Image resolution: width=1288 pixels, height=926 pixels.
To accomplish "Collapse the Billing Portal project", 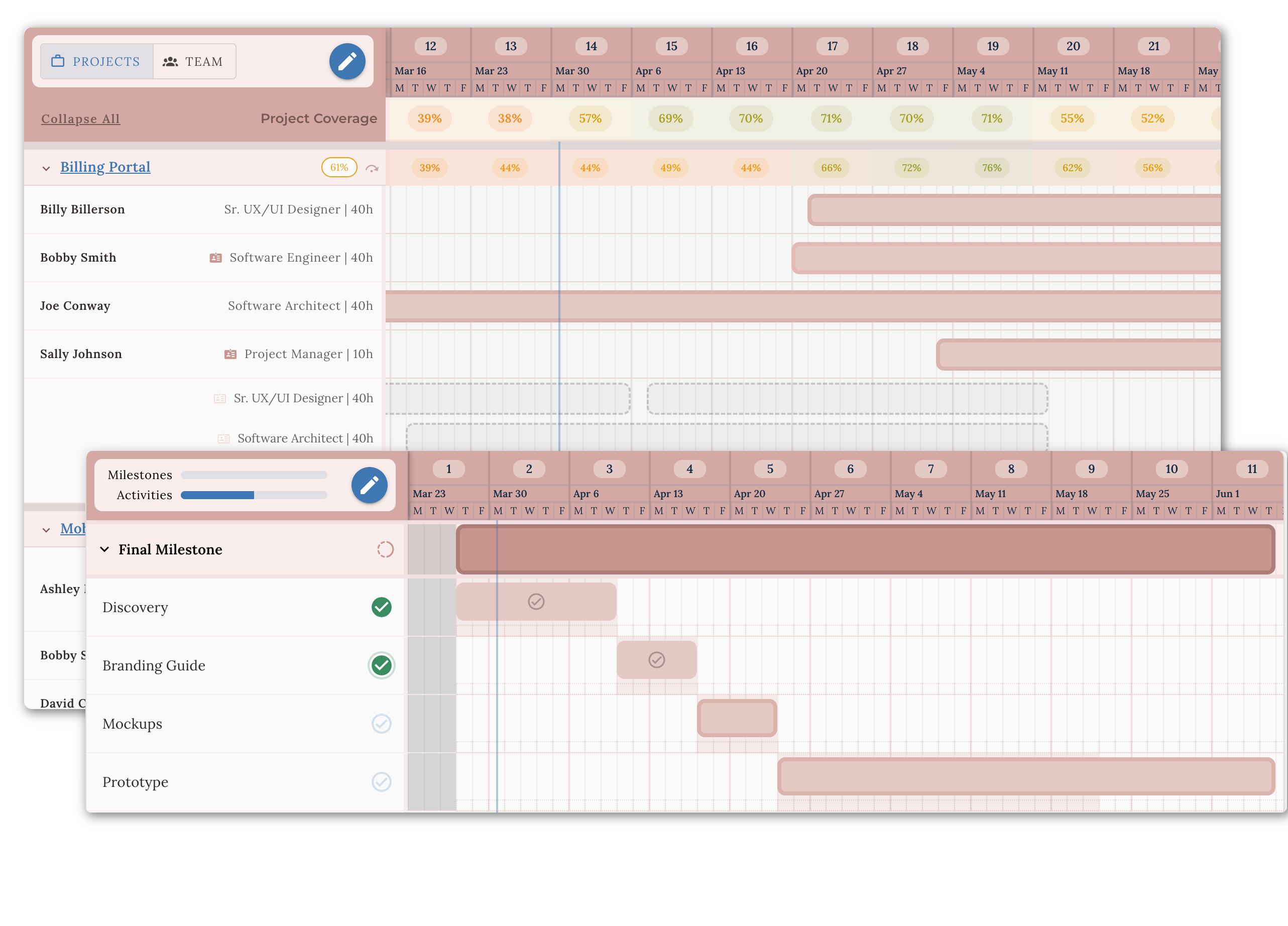I will (x=47, y=167).
